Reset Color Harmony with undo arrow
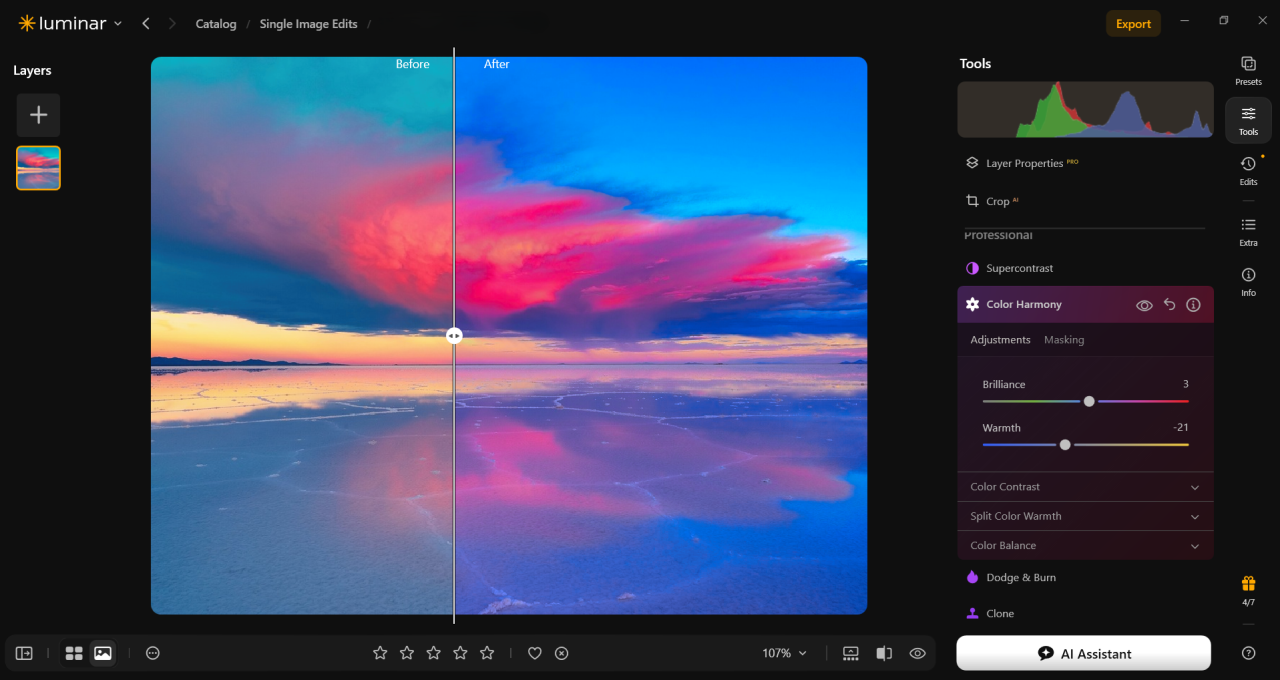The image size is (1280, 680). click(1169, 305)
